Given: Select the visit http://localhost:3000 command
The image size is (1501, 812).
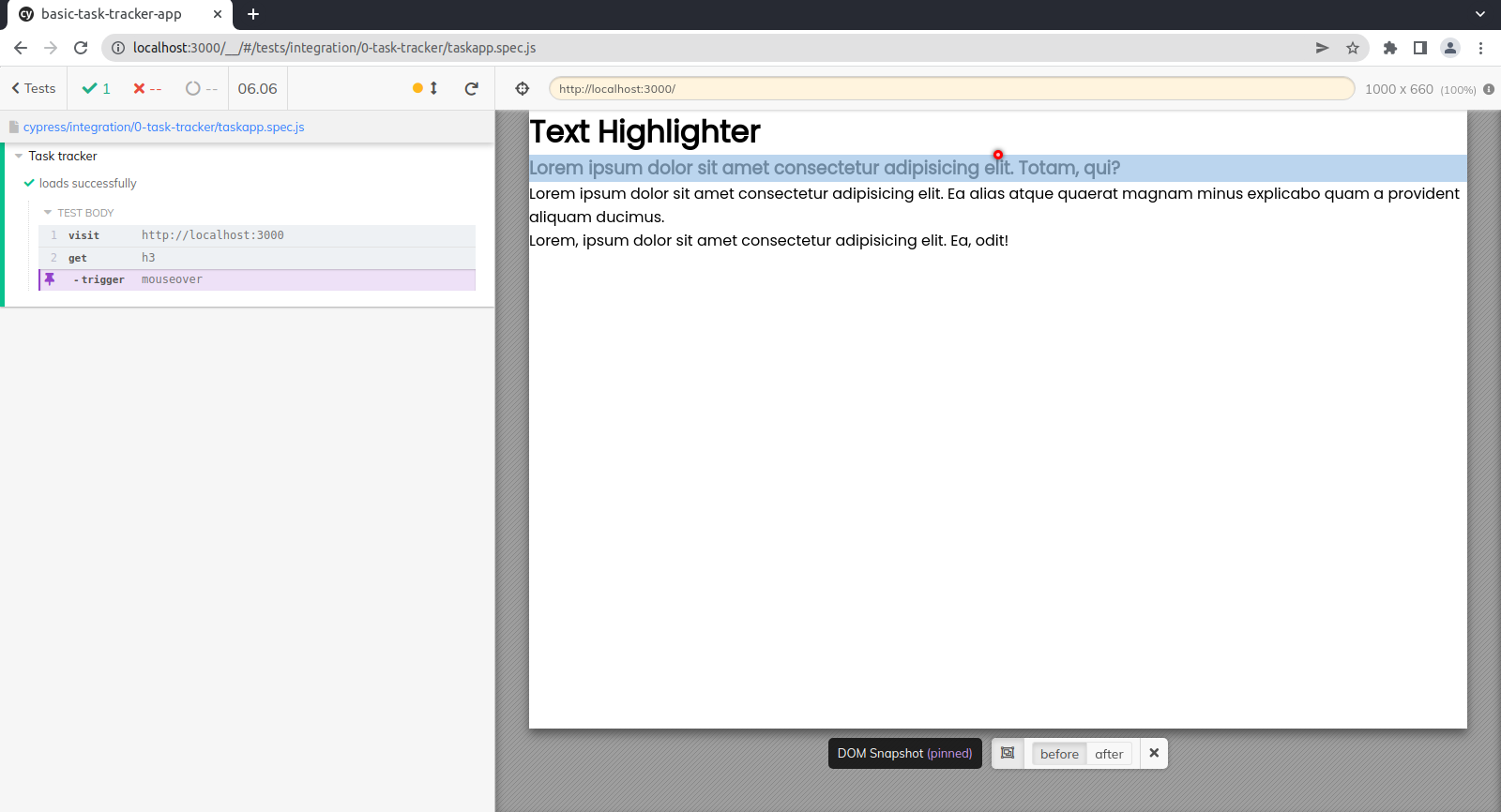Looking at the screenshot, I should (257, 235).
